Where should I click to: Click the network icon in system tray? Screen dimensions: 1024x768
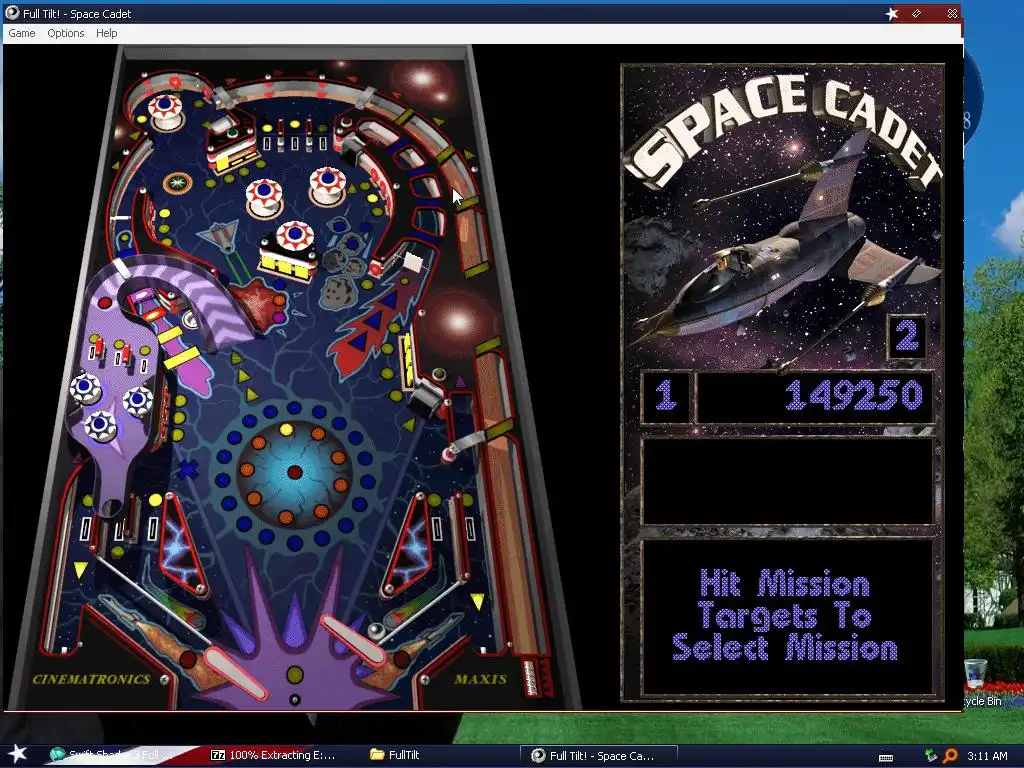[931, 756]
